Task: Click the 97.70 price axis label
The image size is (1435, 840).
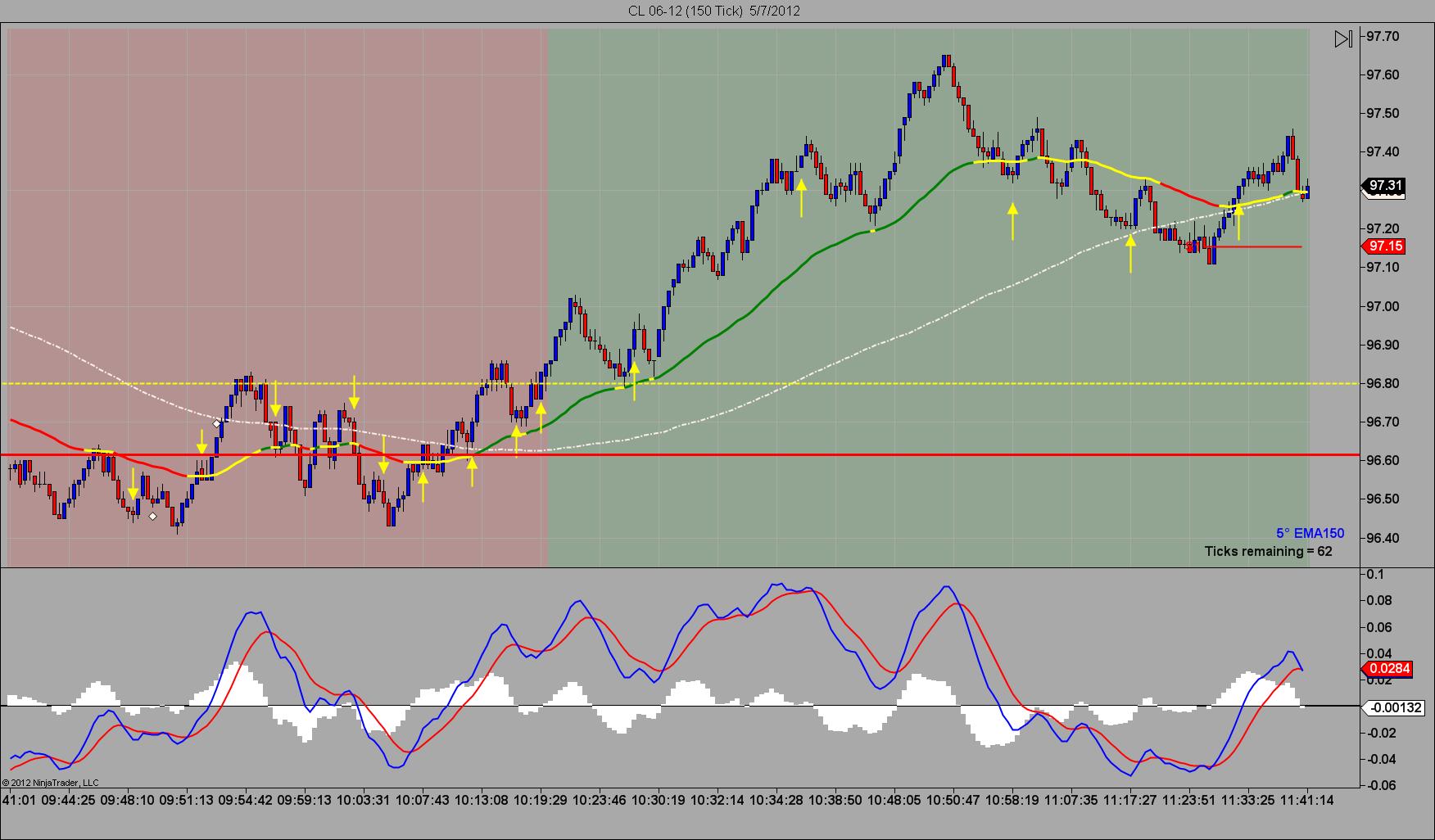Action: [1383, 36]
